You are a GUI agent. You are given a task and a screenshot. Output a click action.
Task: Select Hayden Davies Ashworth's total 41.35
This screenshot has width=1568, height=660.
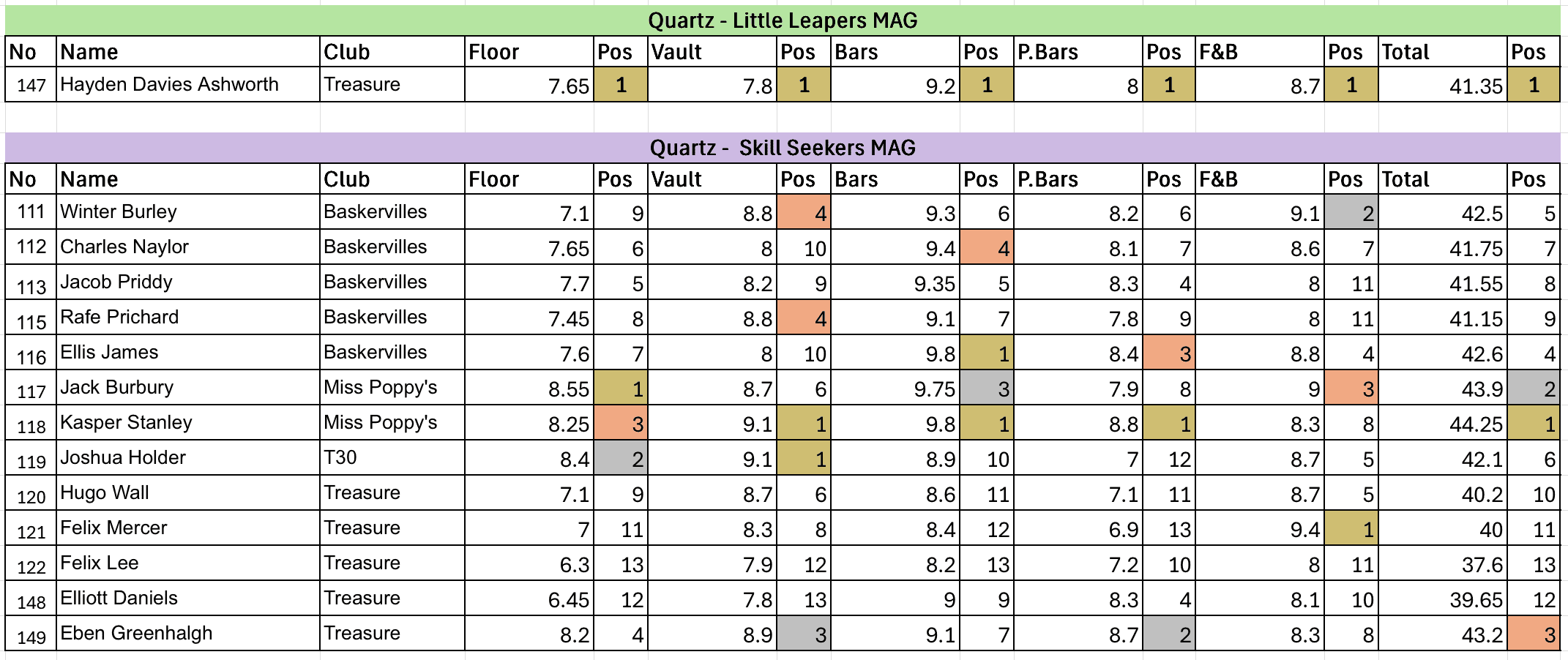click(1442, 86)
